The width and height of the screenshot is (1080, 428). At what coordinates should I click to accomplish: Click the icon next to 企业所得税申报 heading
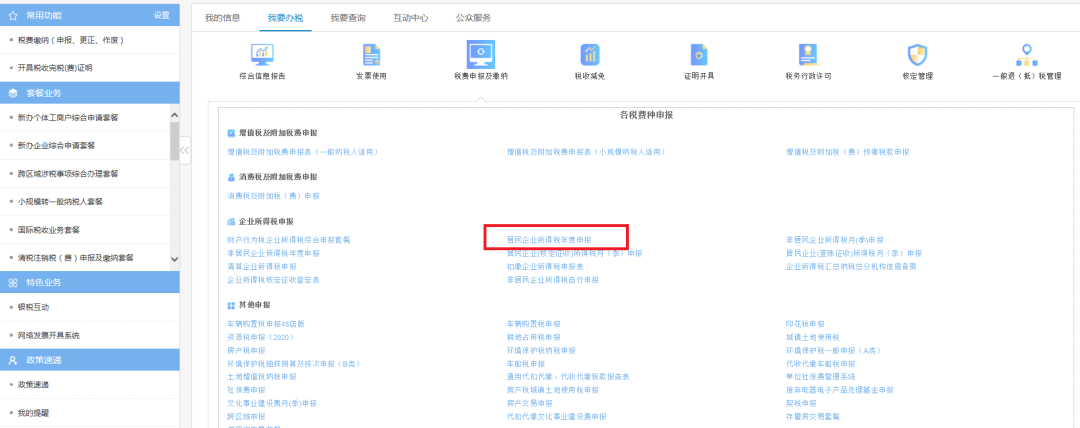point(231,222)
